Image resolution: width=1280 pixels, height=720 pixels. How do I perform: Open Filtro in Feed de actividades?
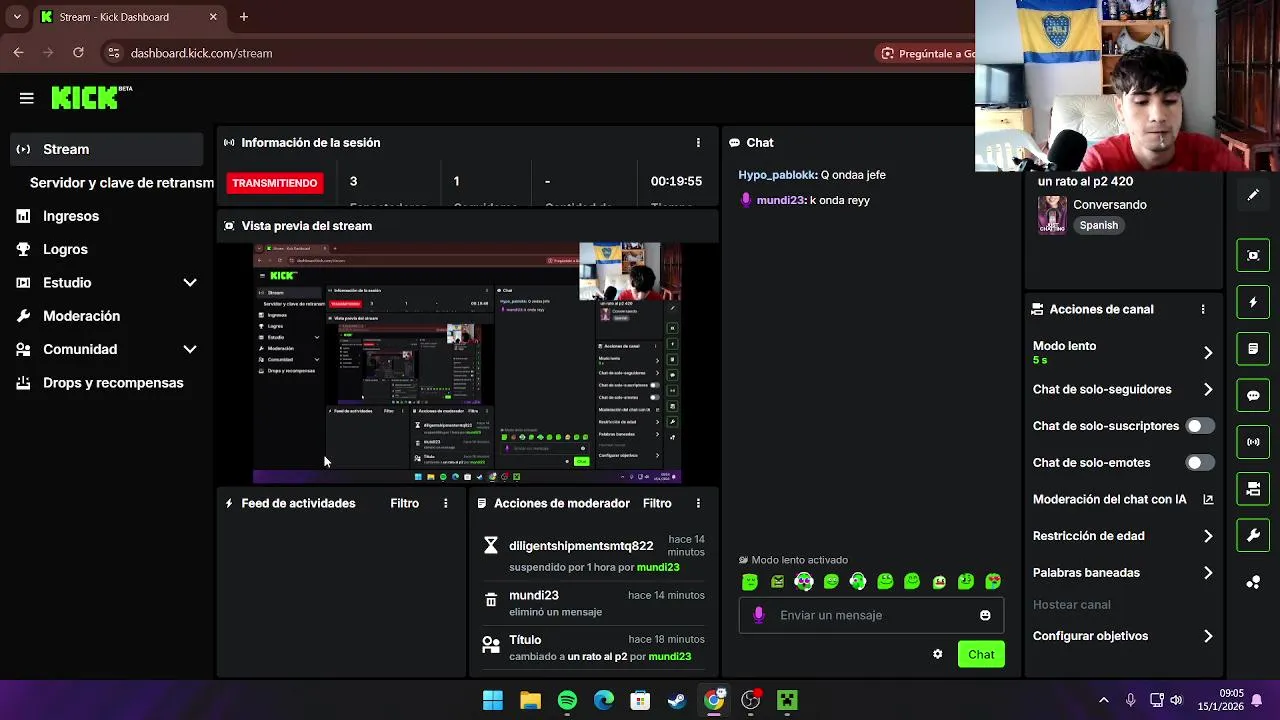click(405, 503)
